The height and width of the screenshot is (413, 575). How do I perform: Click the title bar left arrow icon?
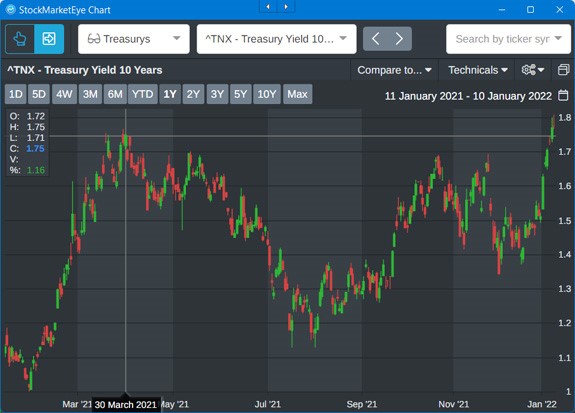[268, 6]
